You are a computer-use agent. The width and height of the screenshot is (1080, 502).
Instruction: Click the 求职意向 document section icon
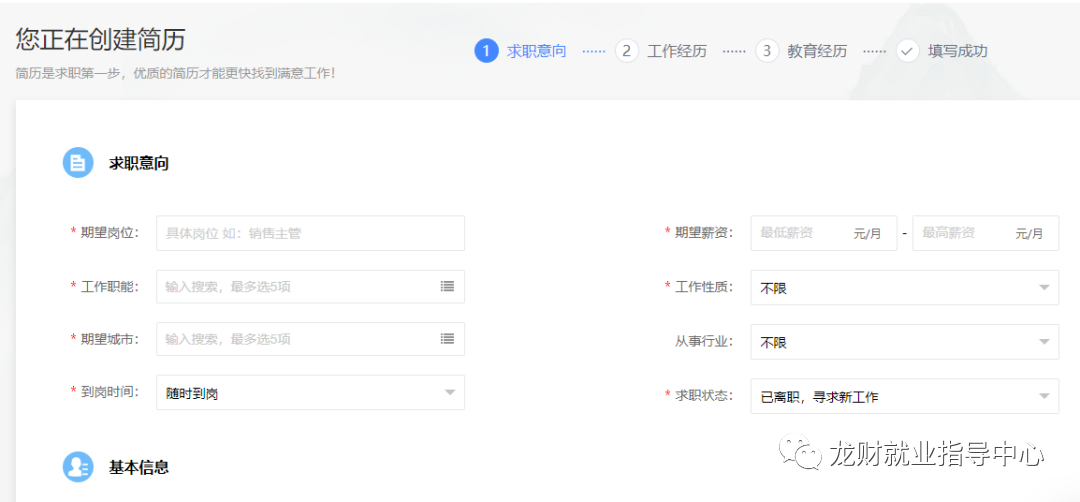pyautogui.click(x=78, y=163)
